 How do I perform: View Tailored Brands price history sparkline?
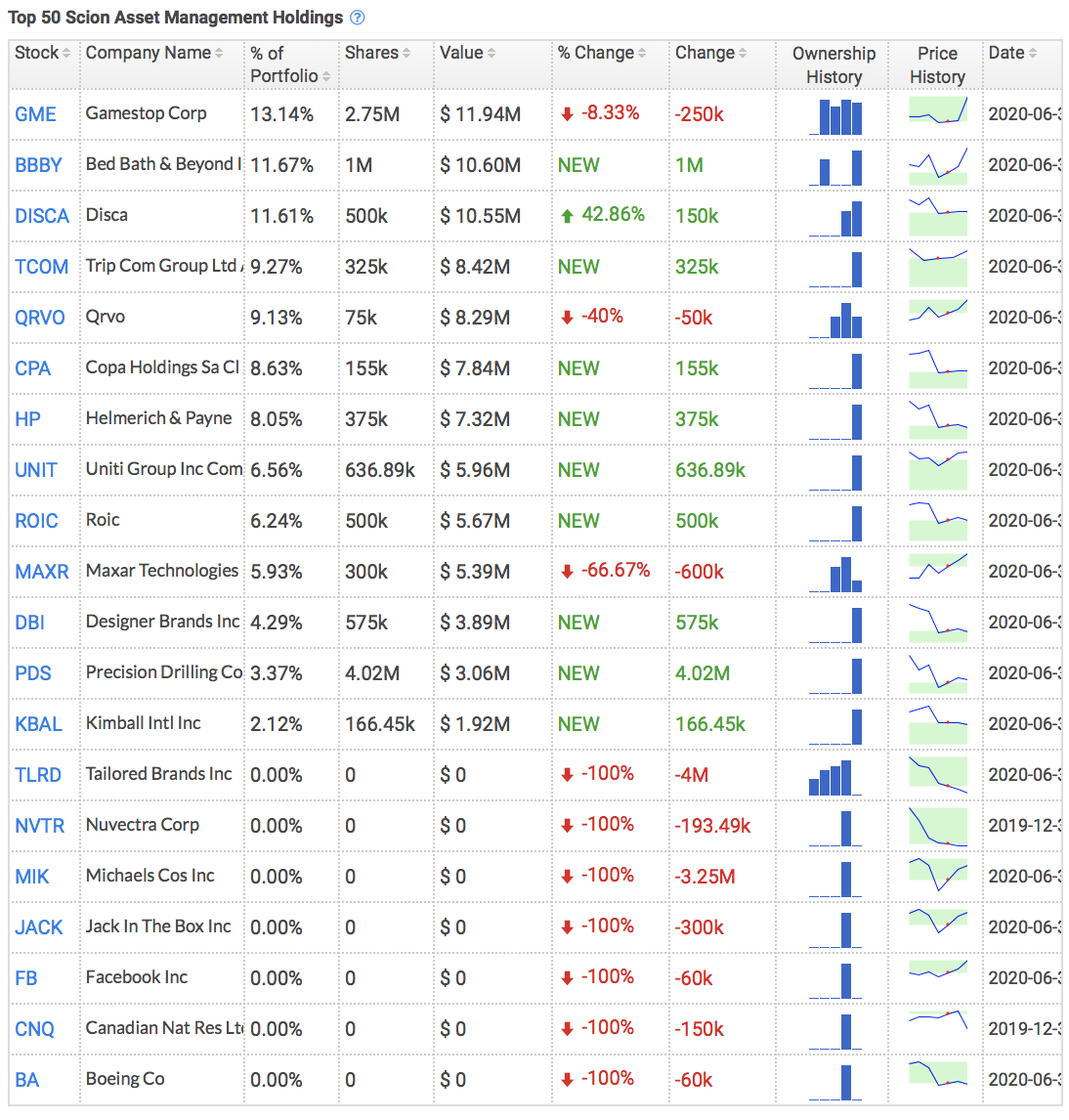[937, 774]
